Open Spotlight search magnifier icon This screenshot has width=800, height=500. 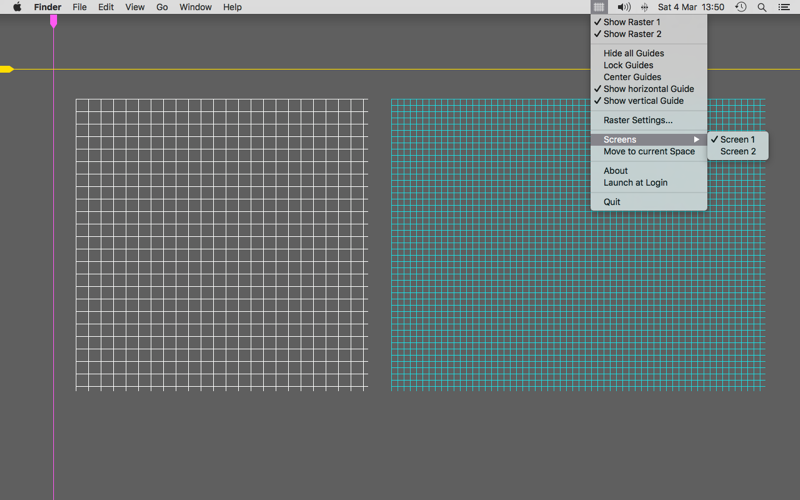pyautogui.click(x=762, y=7)
